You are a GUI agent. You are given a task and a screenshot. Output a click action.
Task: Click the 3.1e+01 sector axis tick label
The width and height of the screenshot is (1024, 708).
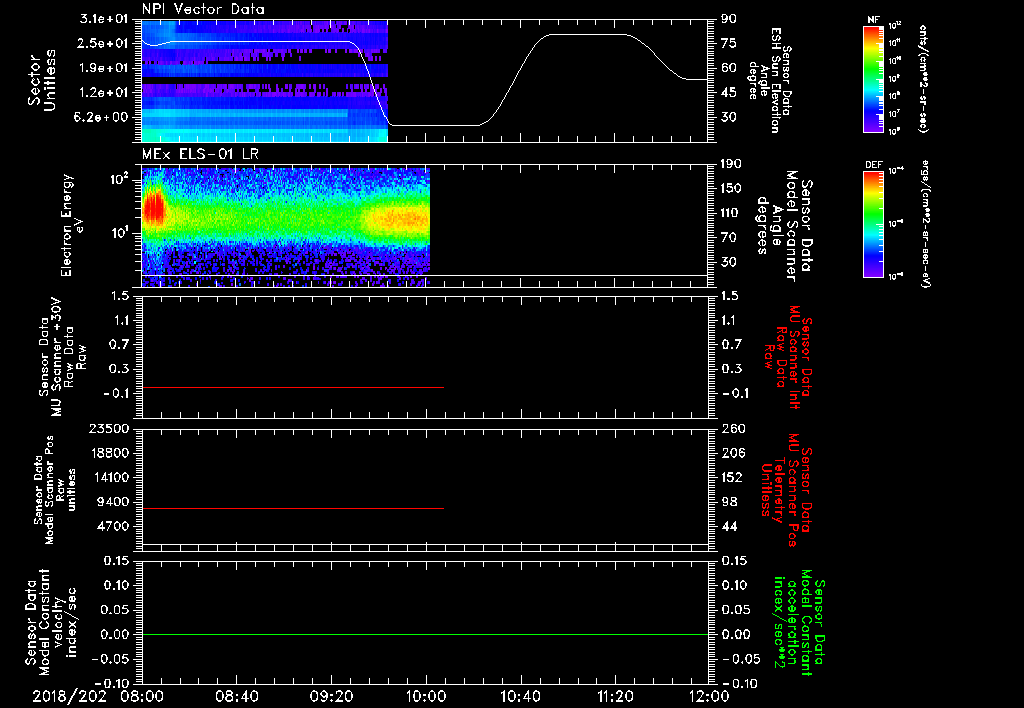104,19
